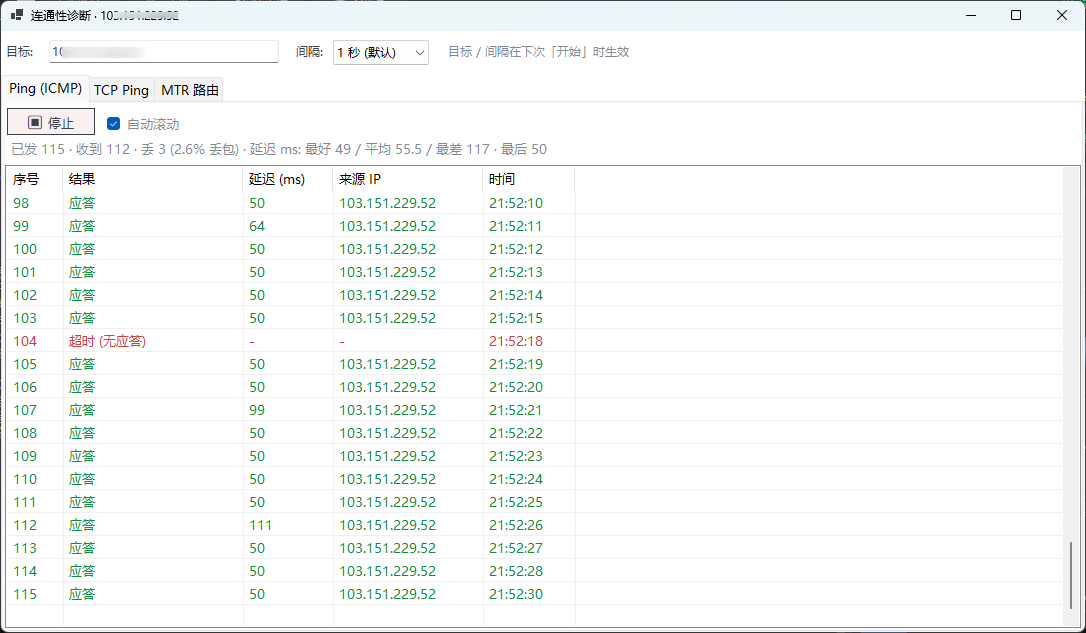Switch to the TCP Ping tab
The image size is (1086, 633).
click(x=121, y=90)
